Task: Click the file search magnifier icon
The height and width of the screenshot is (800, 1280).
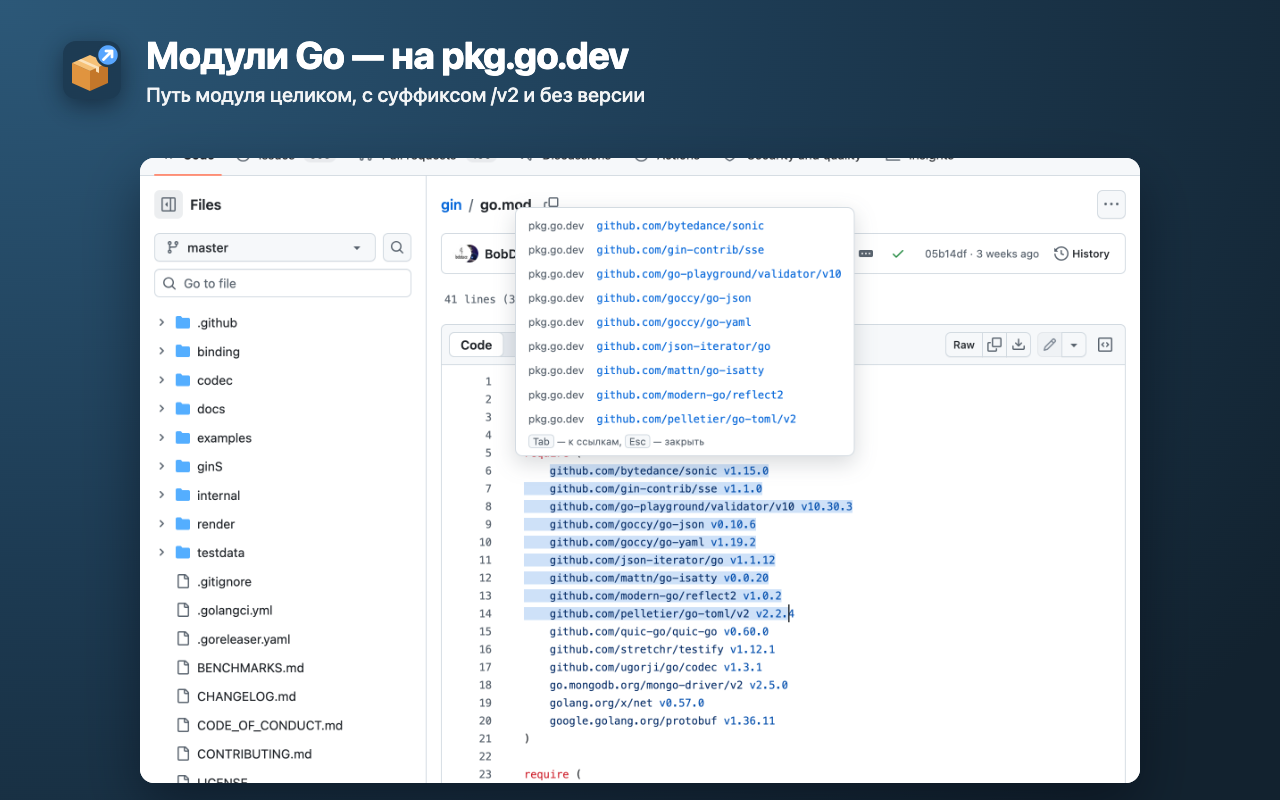Action: pos(397,248)
